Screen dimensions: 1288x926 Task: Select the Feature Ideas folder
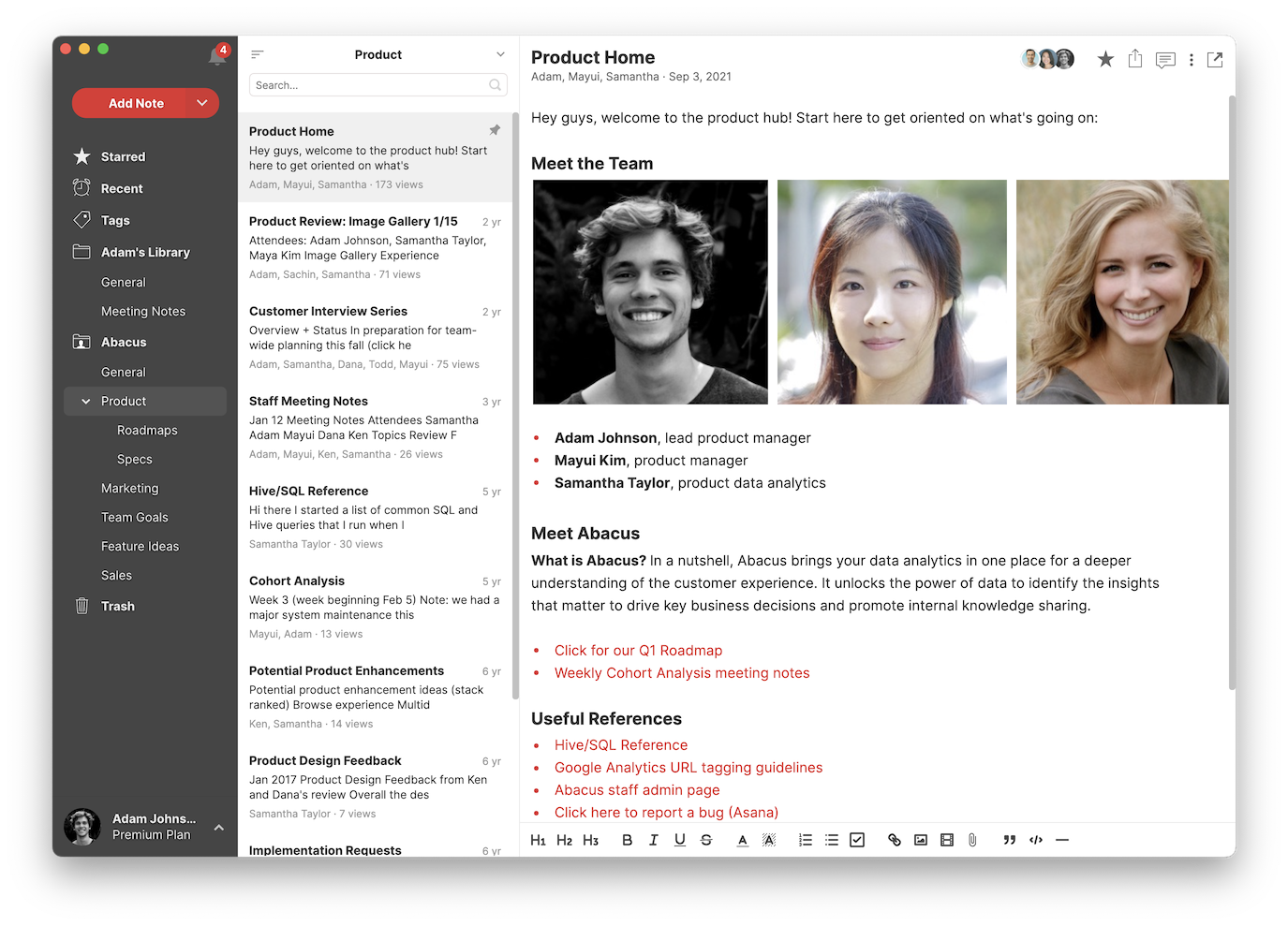(x=140, y=546)
